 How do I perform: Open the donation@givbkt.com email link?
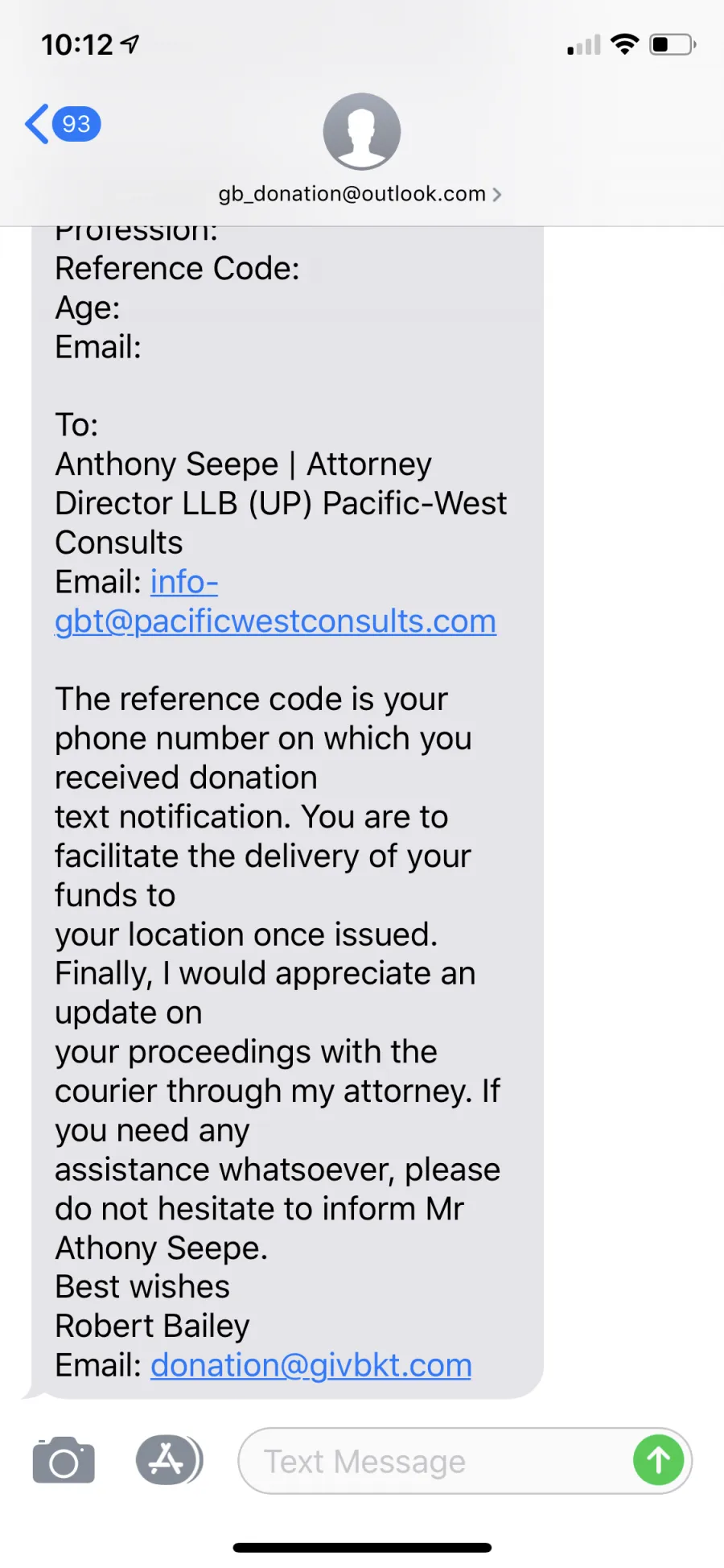point(311,1365)
